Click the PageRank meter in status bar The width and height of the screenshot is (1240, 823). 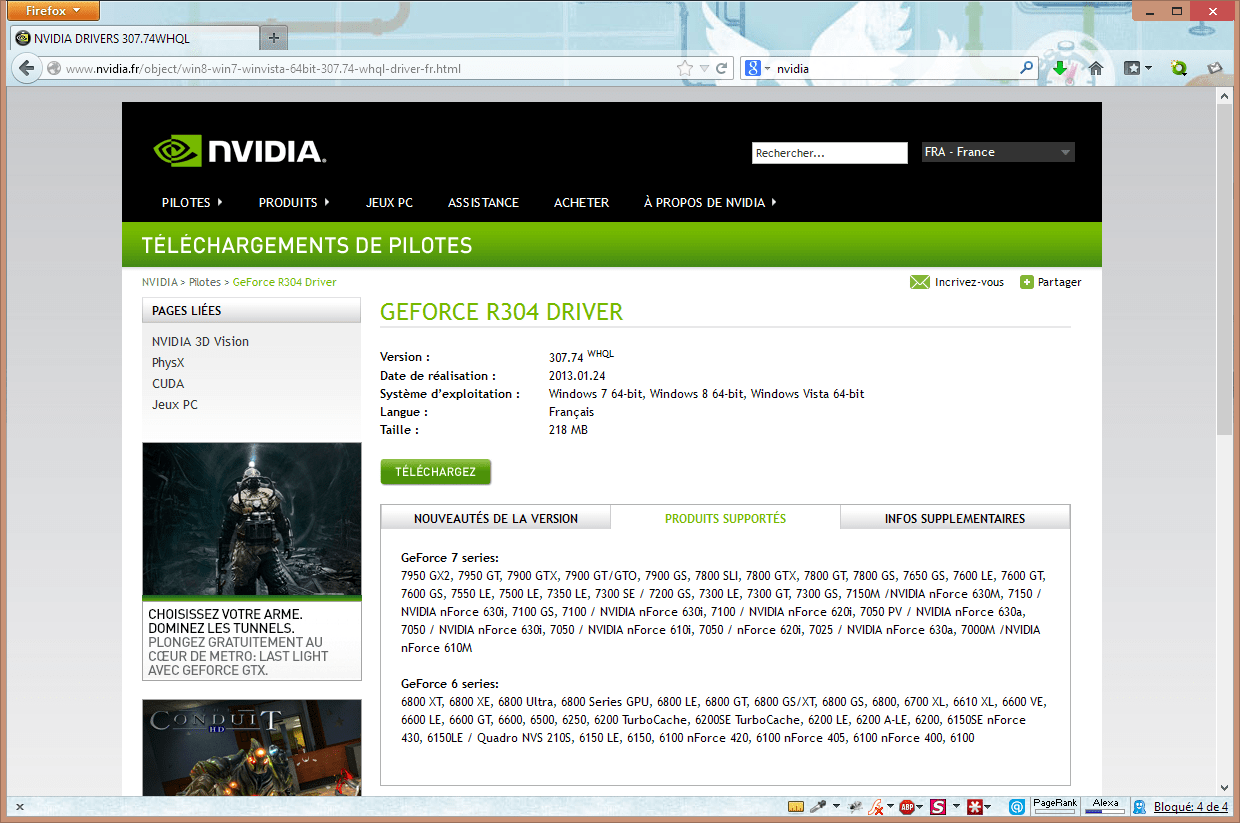(1055, 806)
